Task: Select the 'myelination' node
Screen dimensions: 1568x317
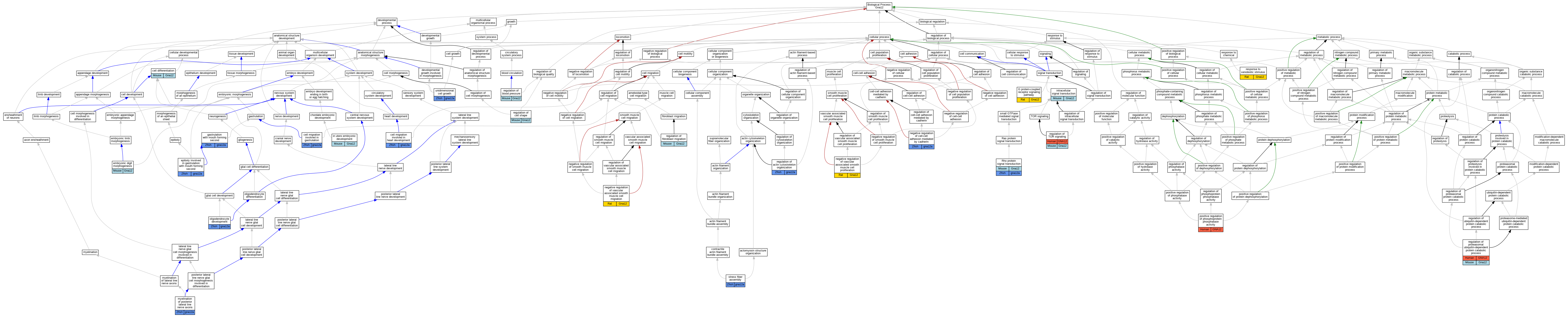Action: tap(90, 252)
